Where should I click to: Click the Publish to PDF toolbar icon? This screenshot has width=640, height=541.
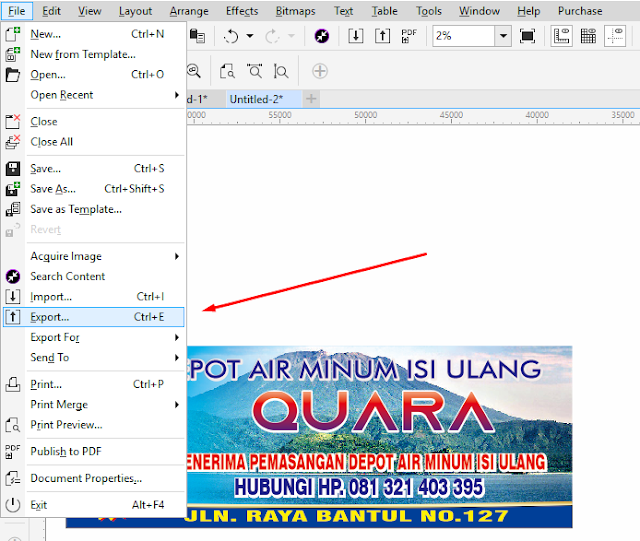[409, 36]
